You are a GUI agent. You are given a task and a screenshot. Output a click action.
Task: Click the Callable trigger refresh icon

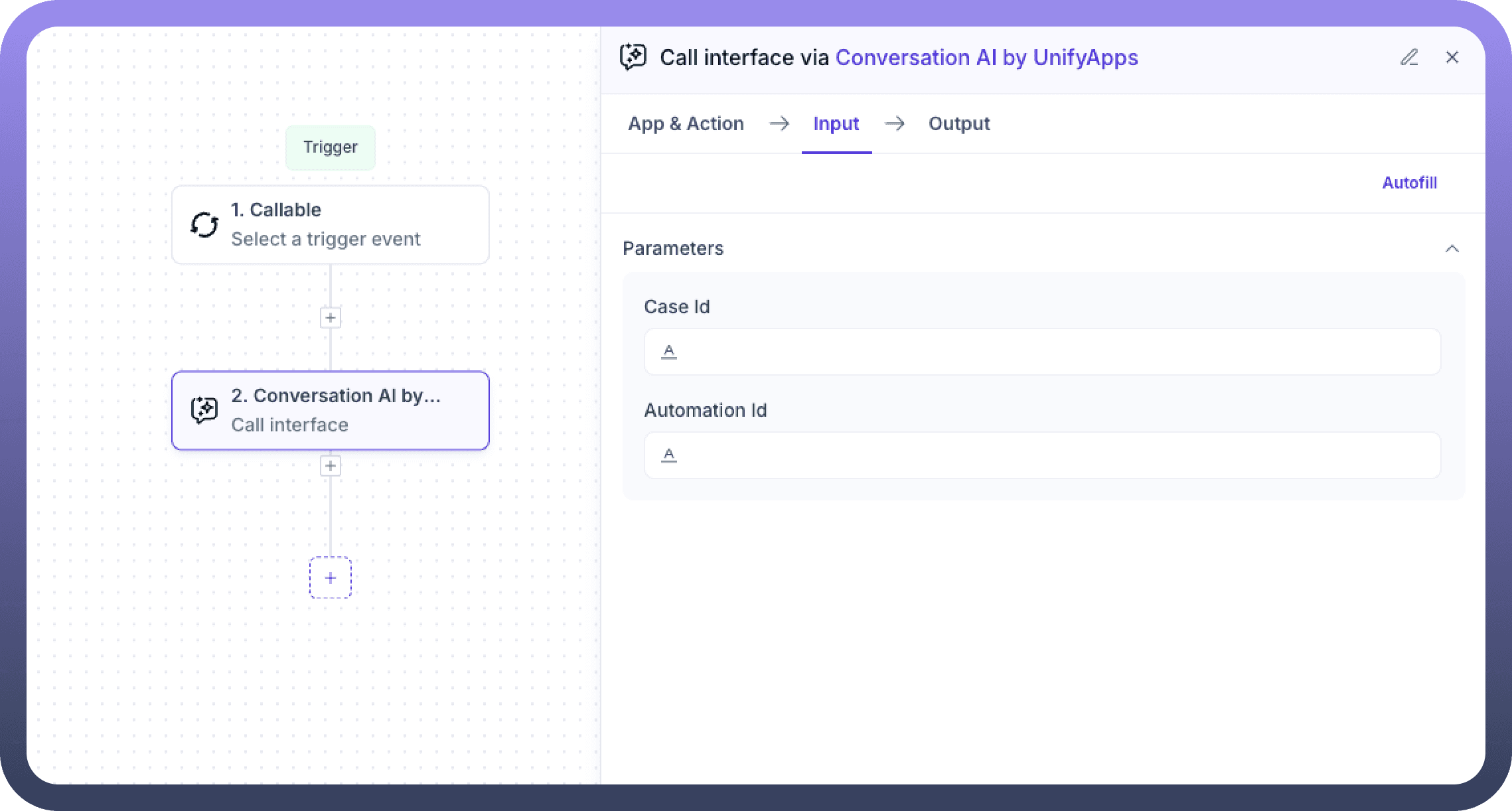204,225
